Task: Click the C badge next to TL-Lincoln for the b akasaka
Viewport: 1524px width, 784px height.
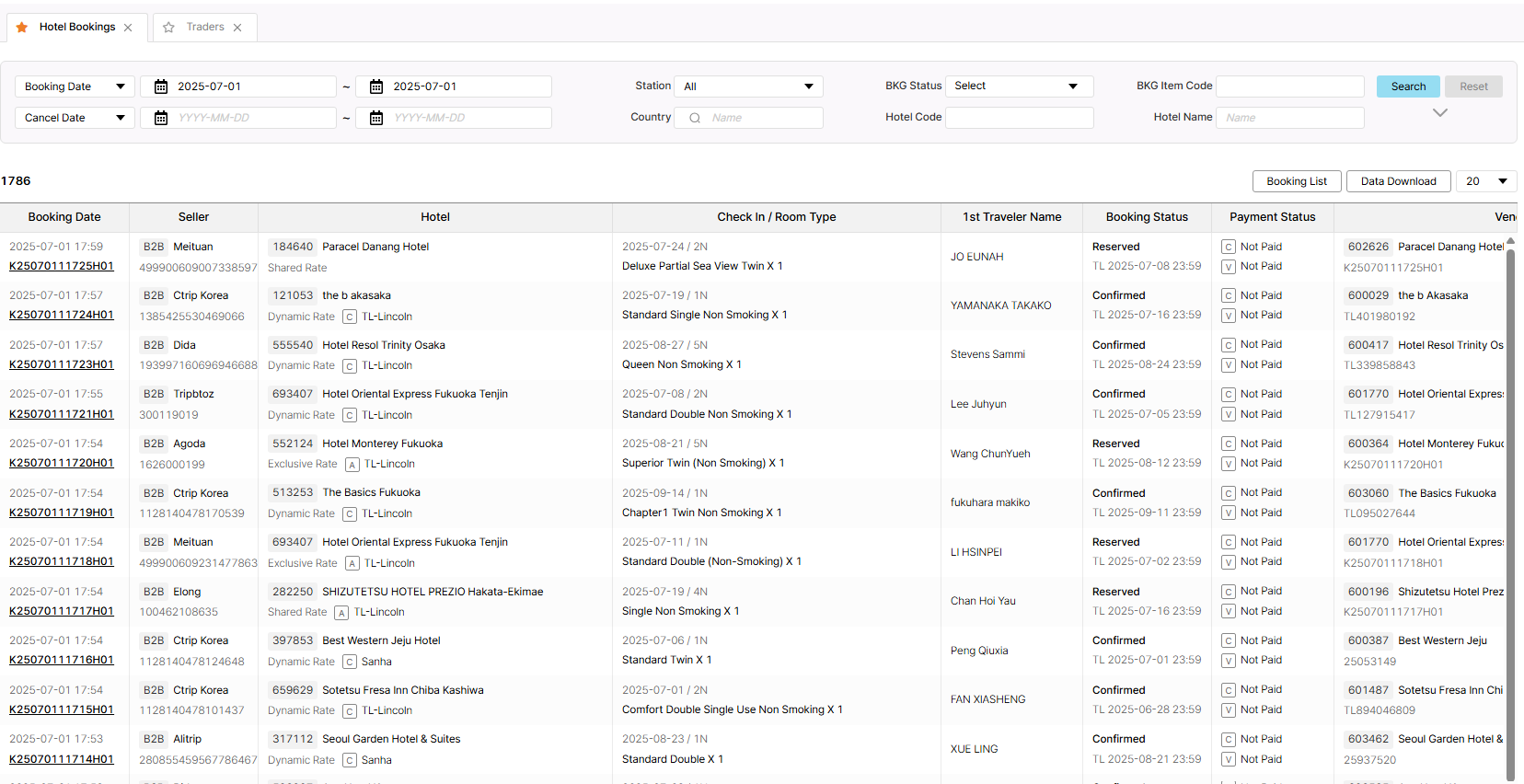Action: click(x=350, y=317)
